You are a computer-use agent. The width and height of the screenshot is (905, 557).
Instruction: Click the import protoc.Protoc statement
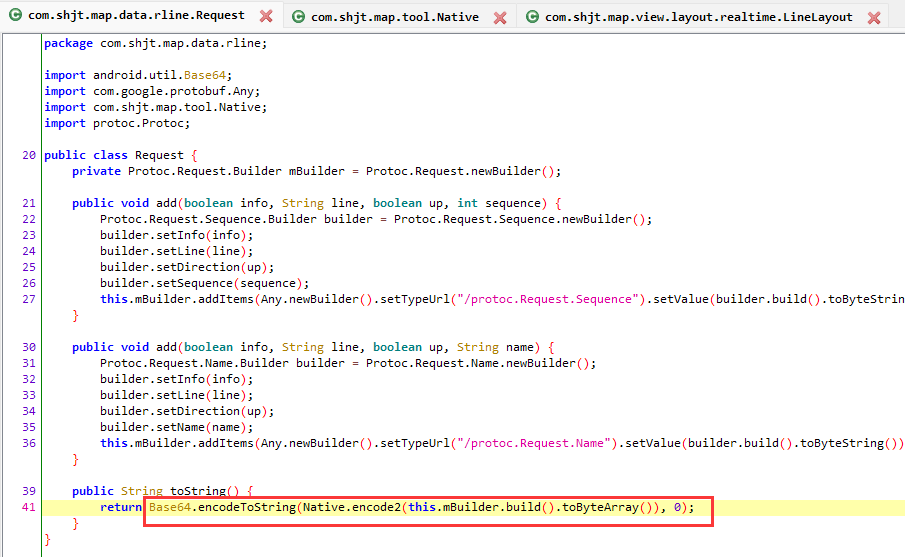(117, 123)
